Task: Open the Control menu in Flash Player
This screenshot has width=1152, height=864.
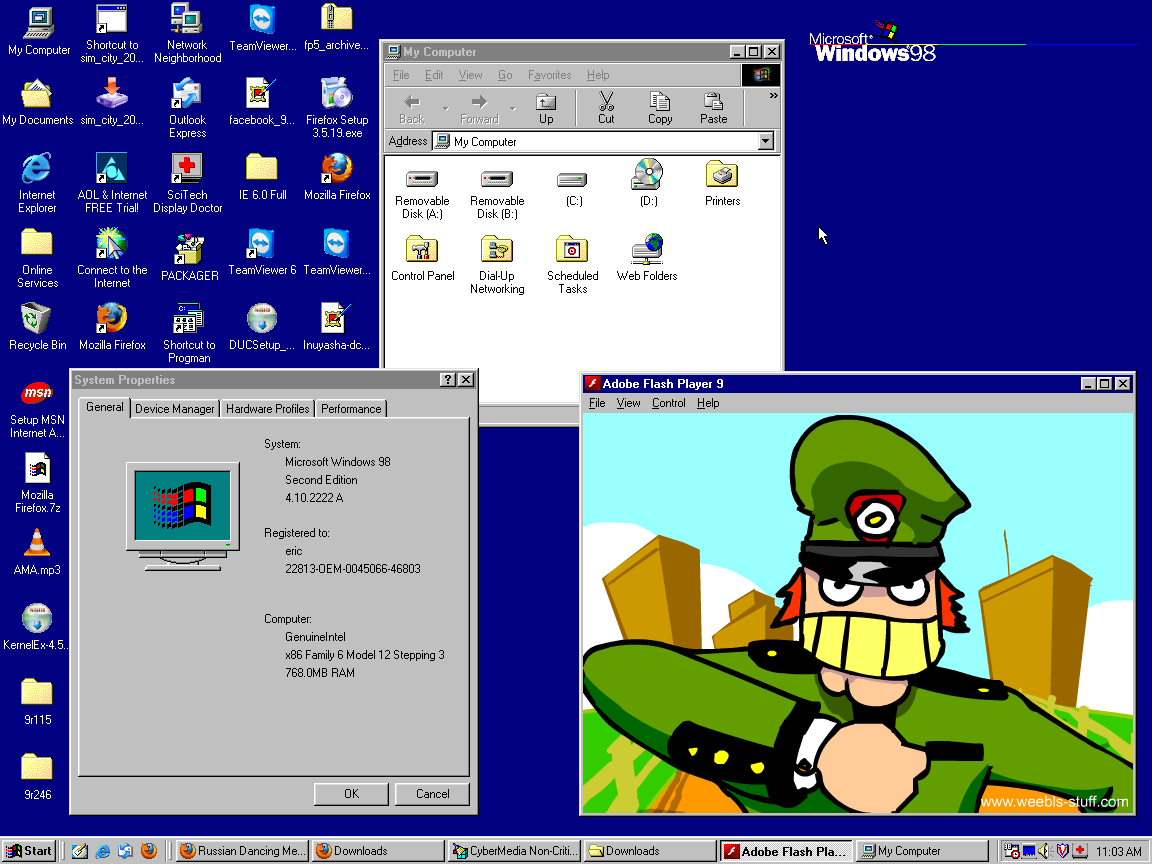Action: (669, 403)
